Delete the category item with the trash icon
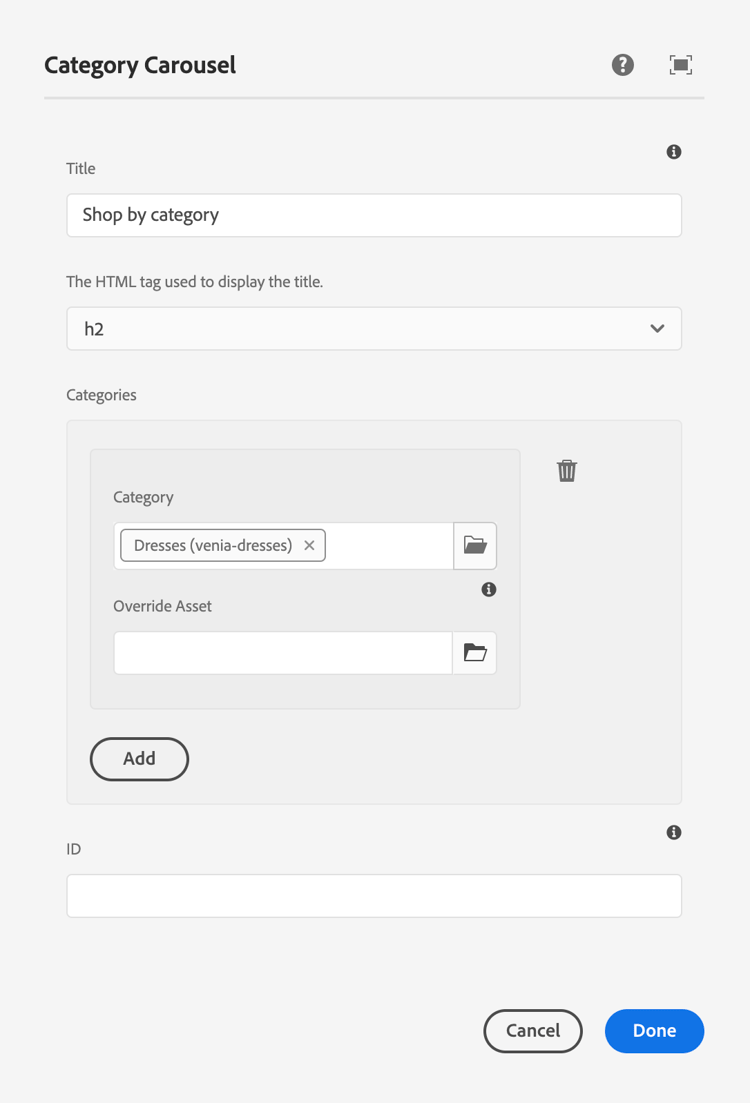The image size is (750, 1103). click(x=567, y=470)
